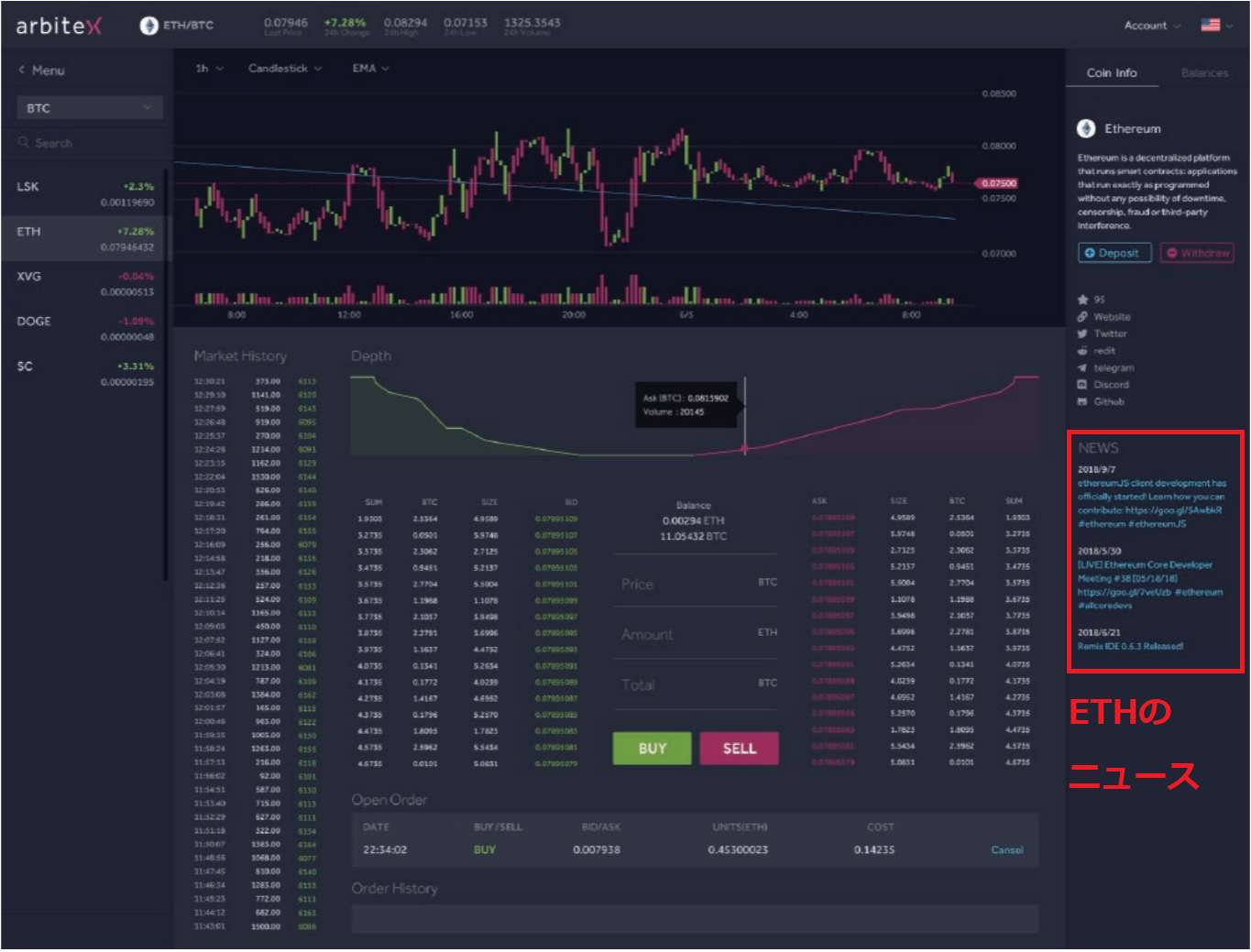Open the Github link
The width and height of the screenshot is (1251, 952).
point(1108,401)
